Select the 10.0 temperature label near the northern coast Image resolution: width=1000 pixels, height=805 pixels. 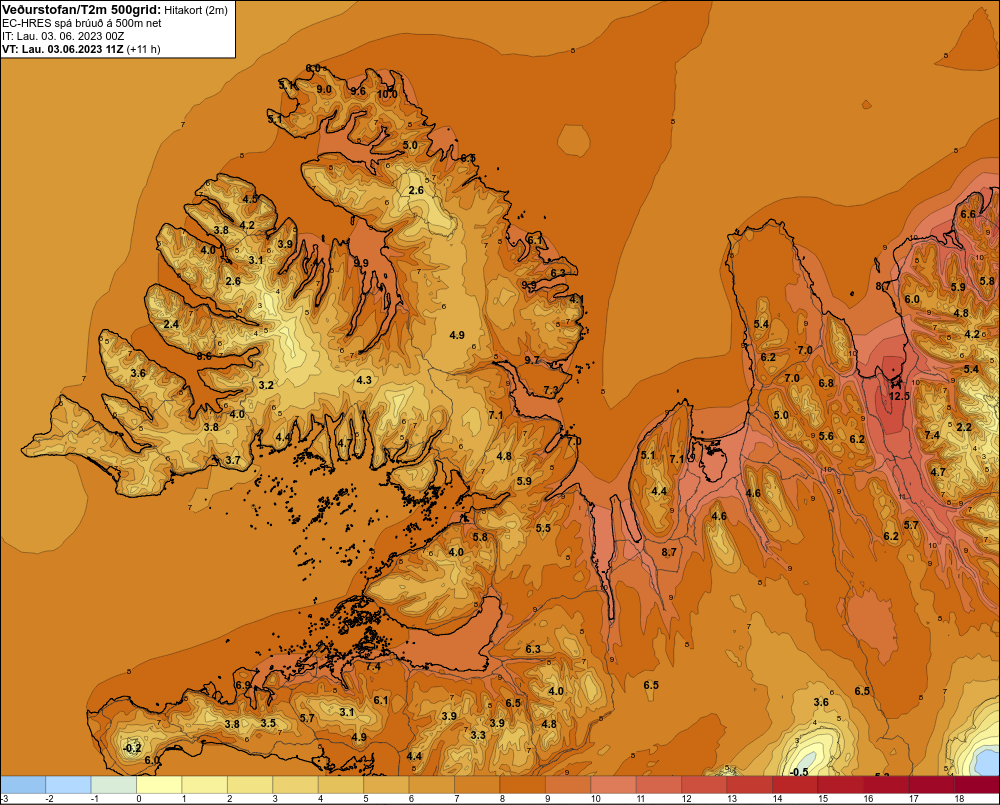387,94
